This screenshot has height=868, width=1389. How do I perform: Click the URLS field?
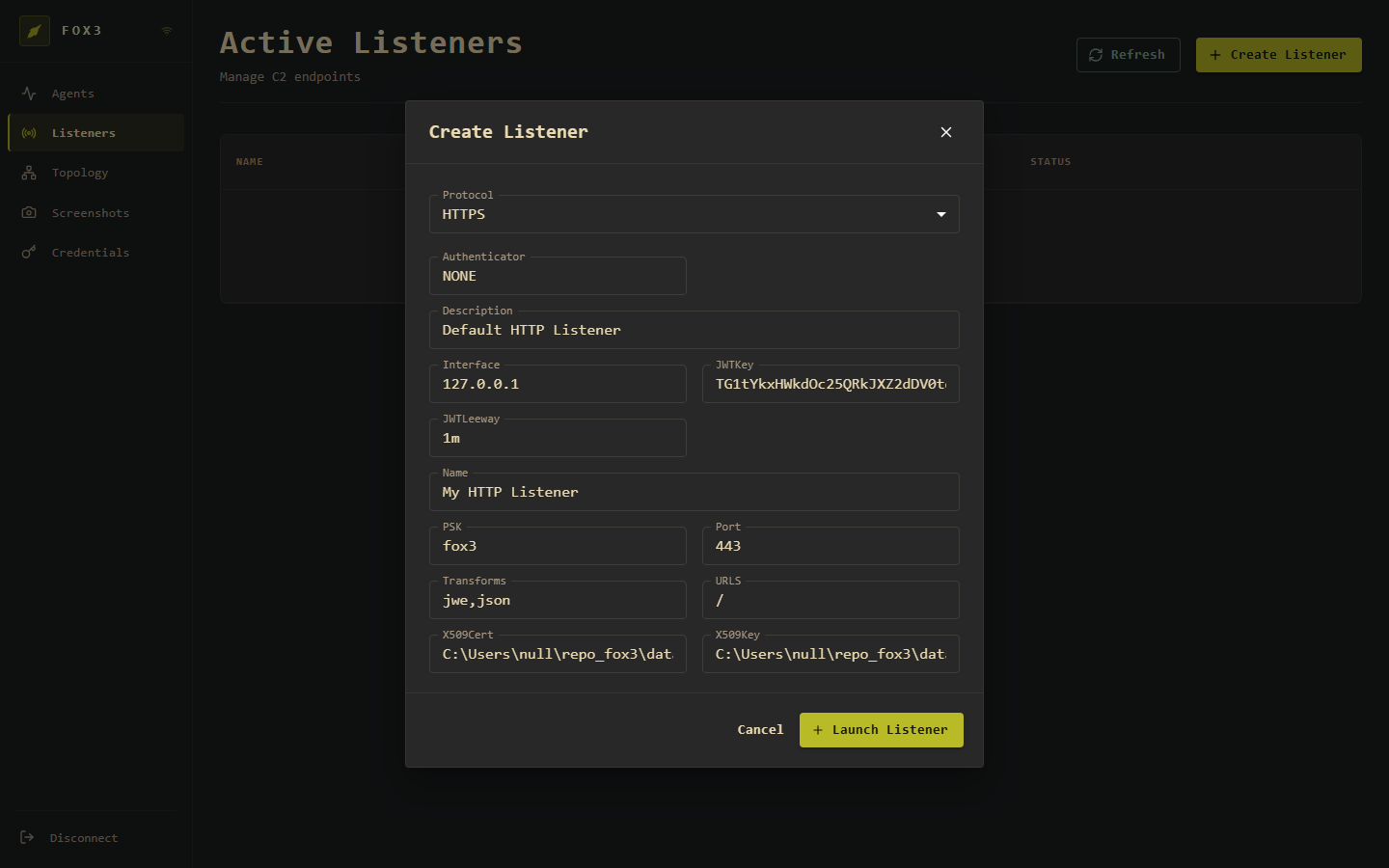click(831, 600)
